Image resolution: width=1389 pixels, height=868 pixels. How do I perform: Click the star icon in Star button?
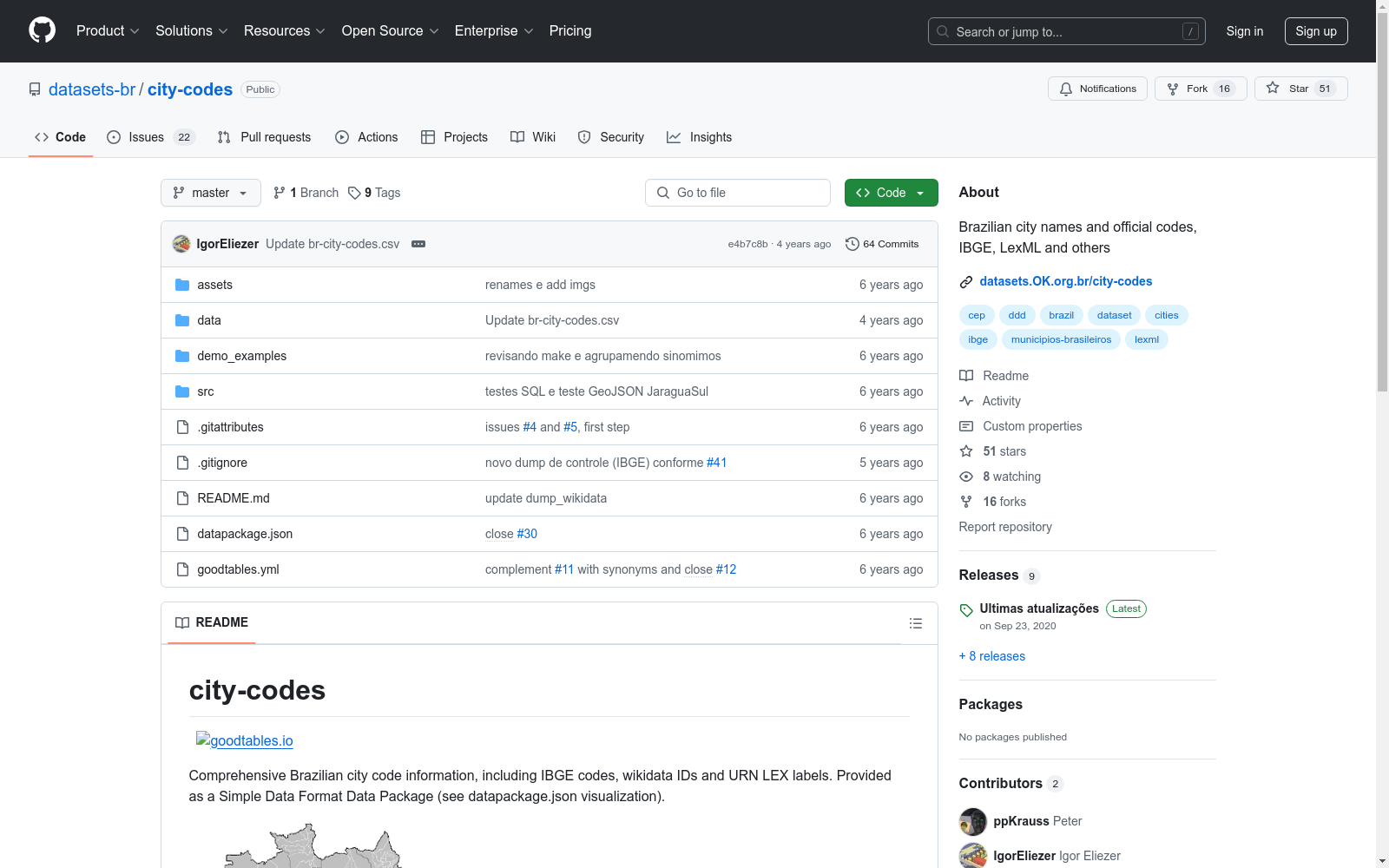(x=1273, y=88)
